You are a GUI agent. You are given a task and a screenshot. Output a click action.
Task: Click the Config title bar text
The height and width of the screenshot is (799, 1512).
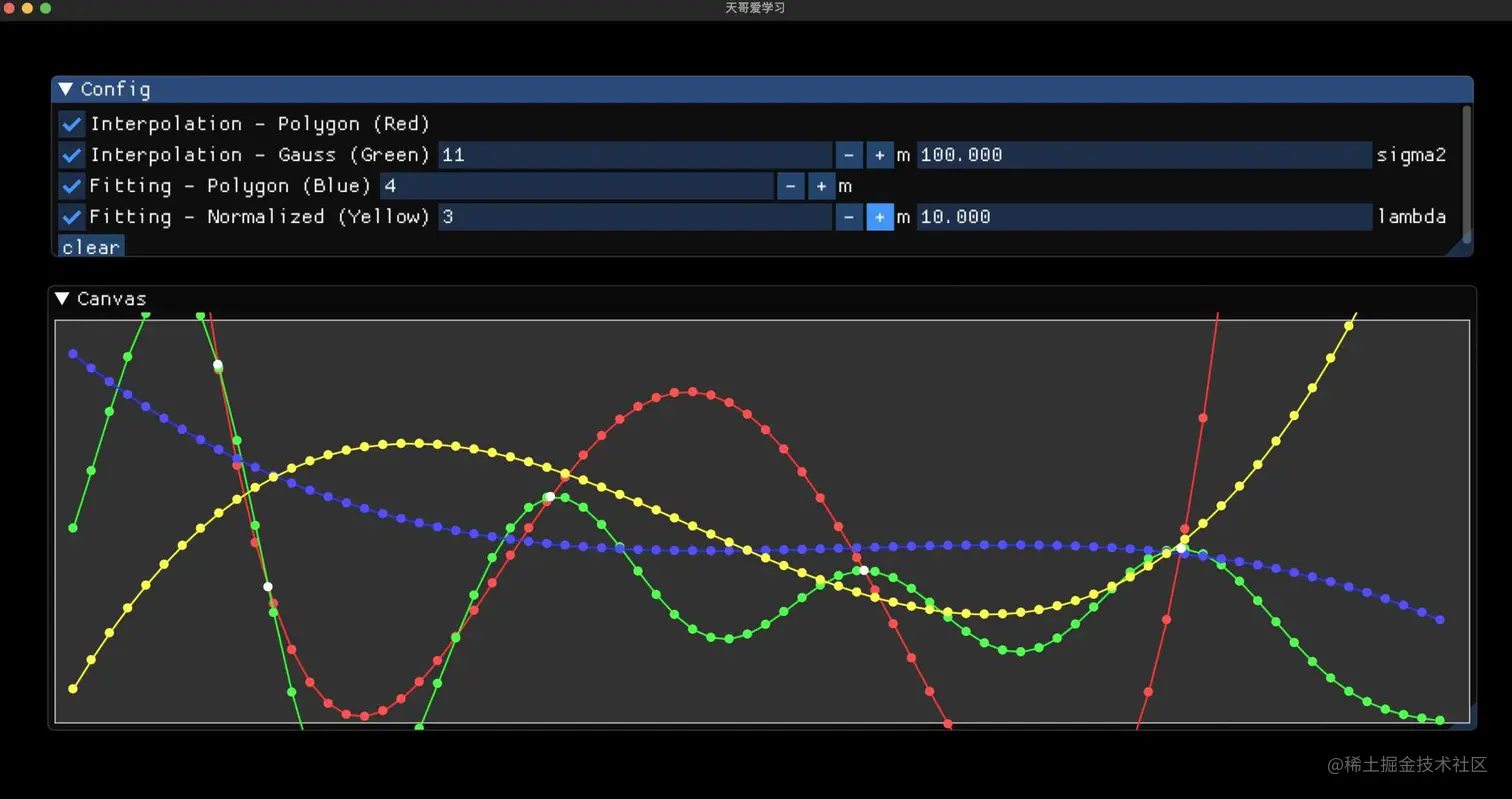[x=115, y=89]
